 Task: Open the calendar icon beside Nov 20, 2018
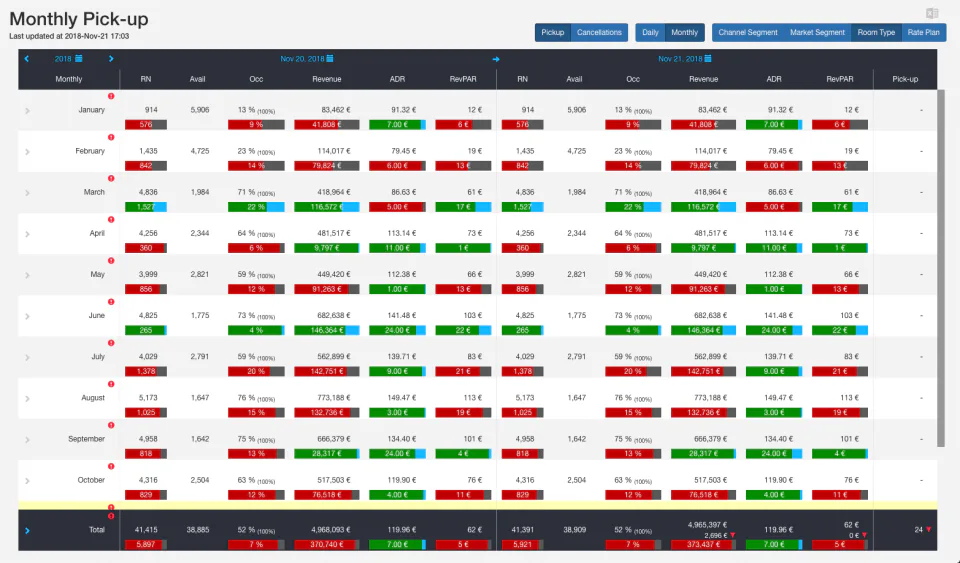330,59
